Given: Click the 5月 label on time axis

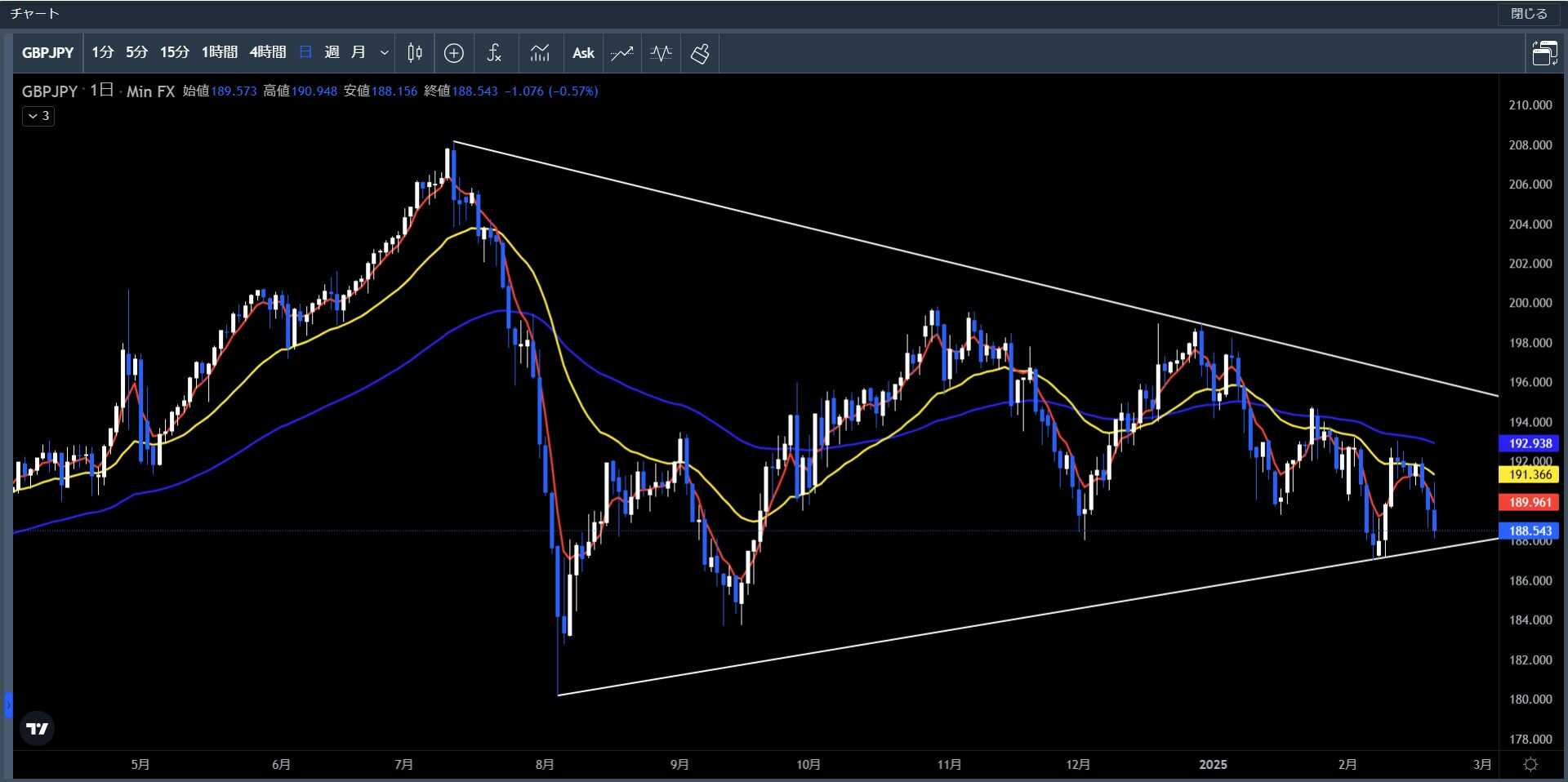Looking at the screenshot, I should [140, 765].
